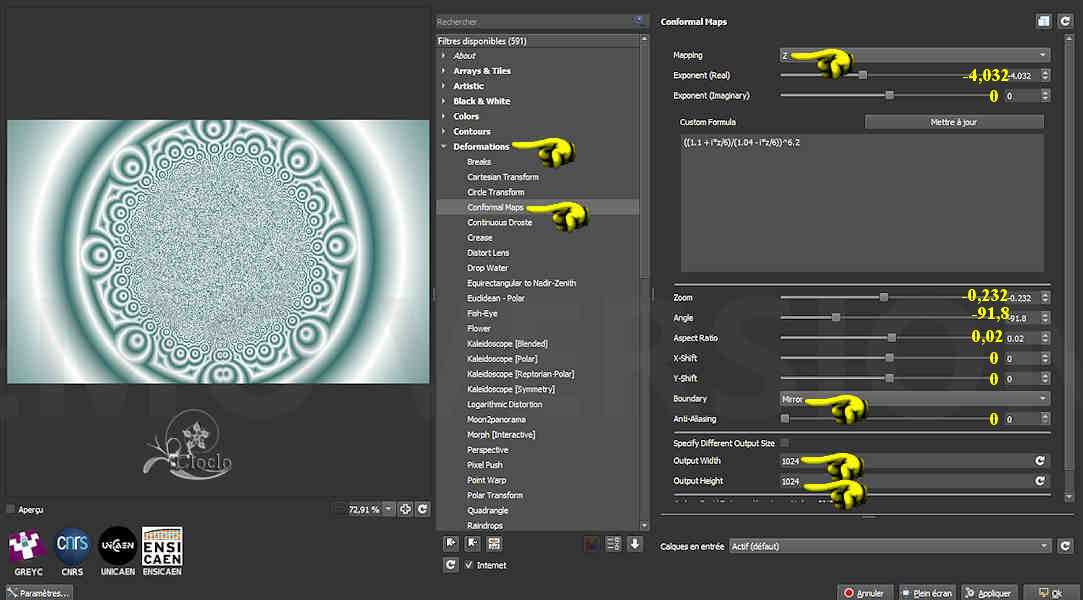
Task: Click the update filters refresh icon beside Internet
Action: (x=451, y=565)
